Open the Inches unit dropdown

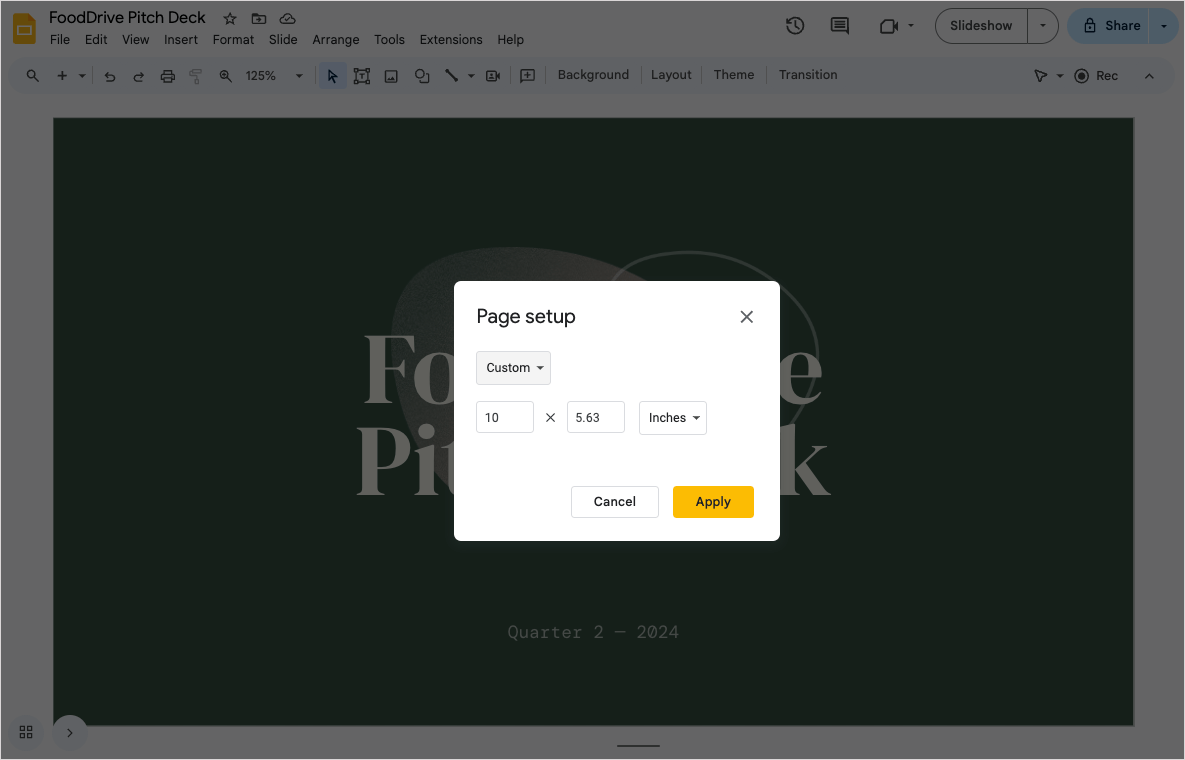click(673, 418)
